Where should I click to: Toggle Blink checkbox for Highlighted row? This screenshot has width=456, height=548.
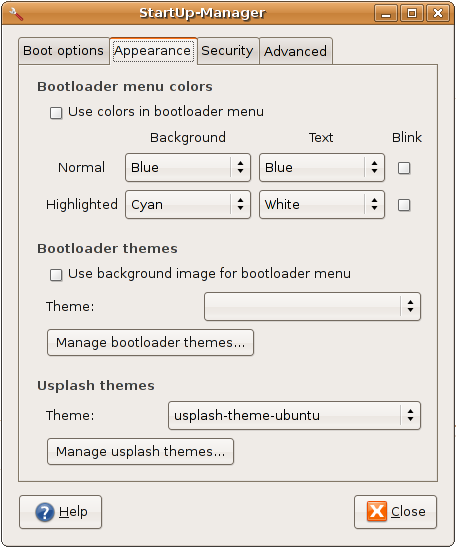click(404, 205)
